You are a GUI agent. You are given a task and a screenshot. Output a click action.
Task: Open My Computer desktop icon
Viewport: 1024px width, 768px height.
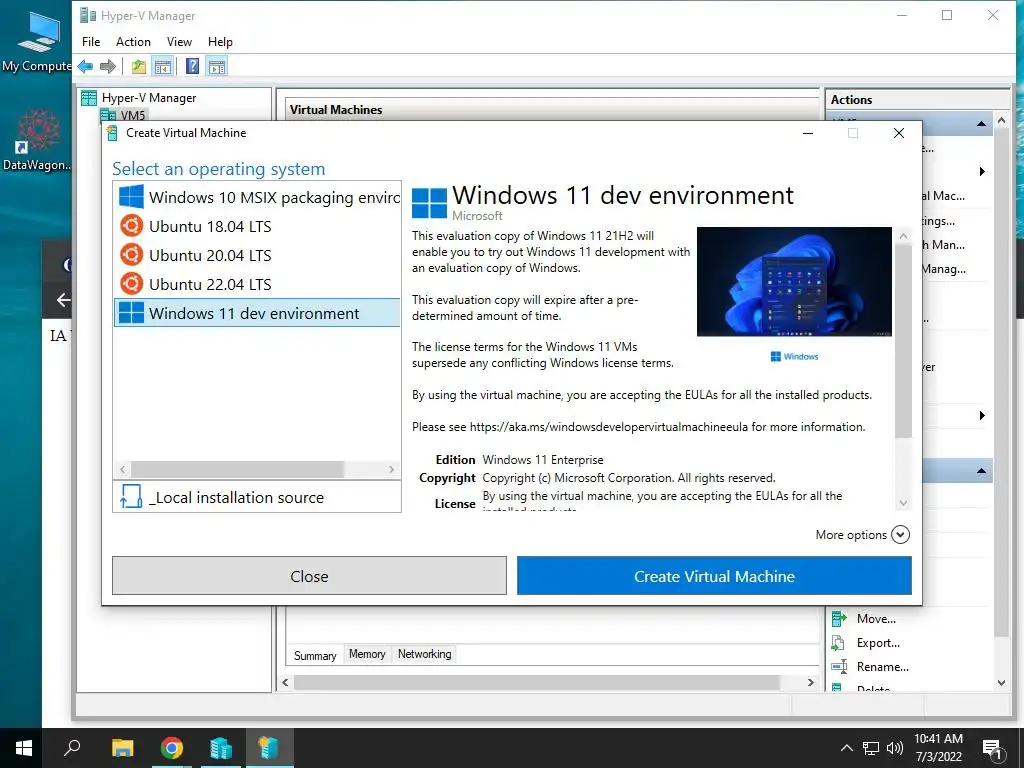[x=37, y=42]
